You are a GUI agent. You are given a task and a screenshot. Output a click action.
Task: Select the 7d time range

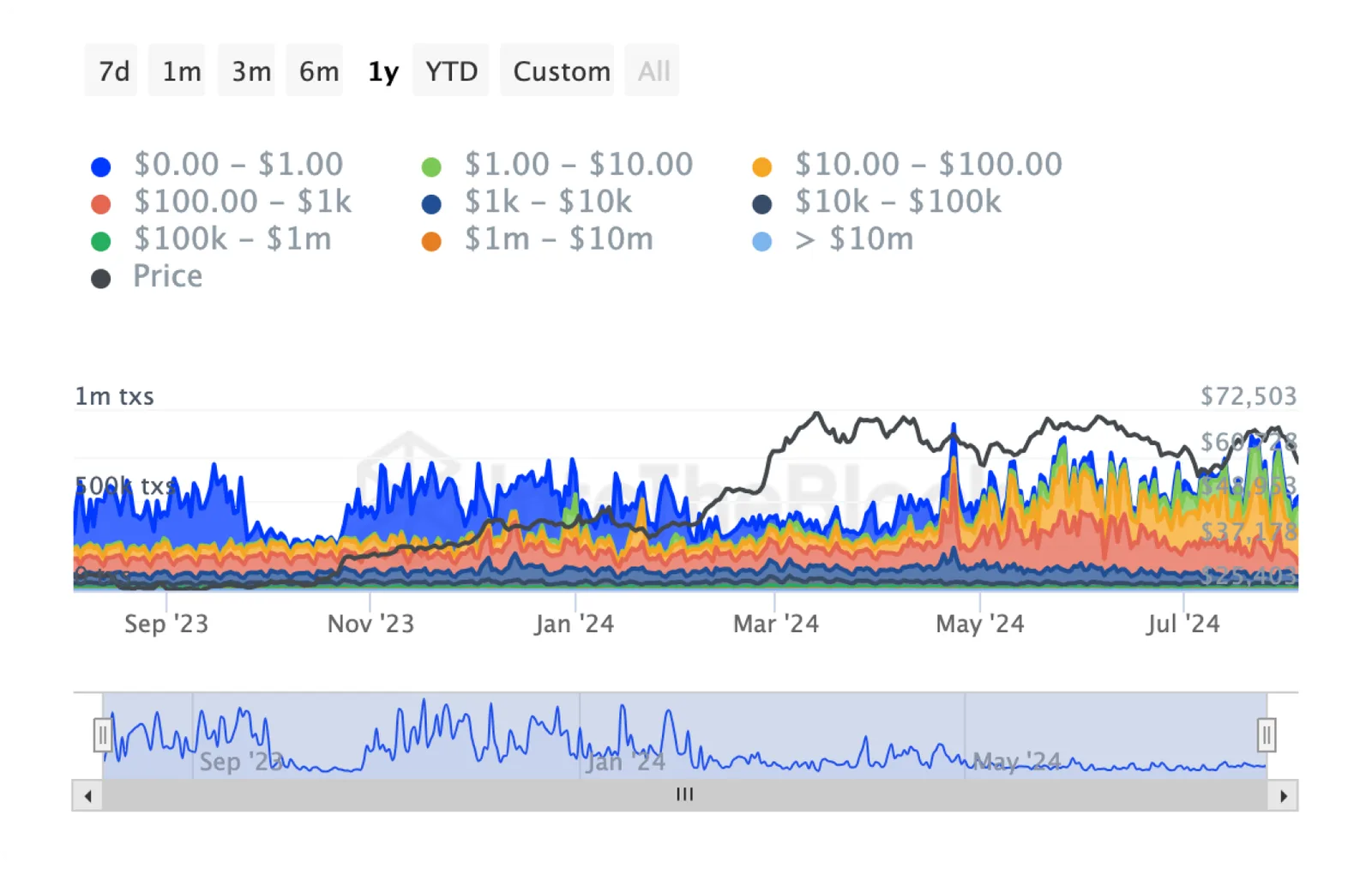coord(111,70)
